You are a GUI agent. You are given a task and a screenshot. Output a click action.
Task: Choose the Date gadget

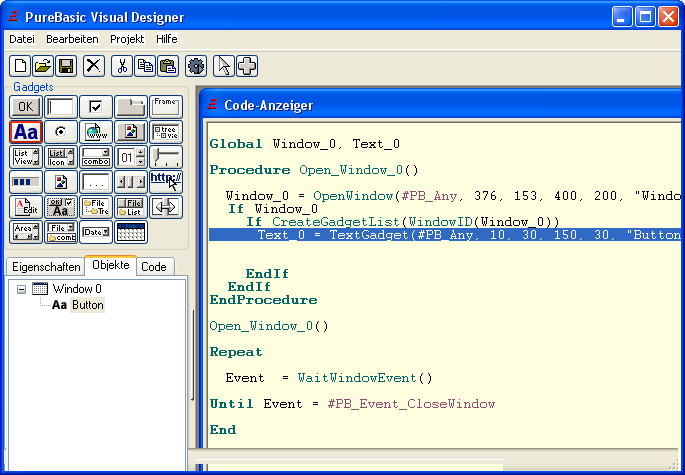pos(96,232)
